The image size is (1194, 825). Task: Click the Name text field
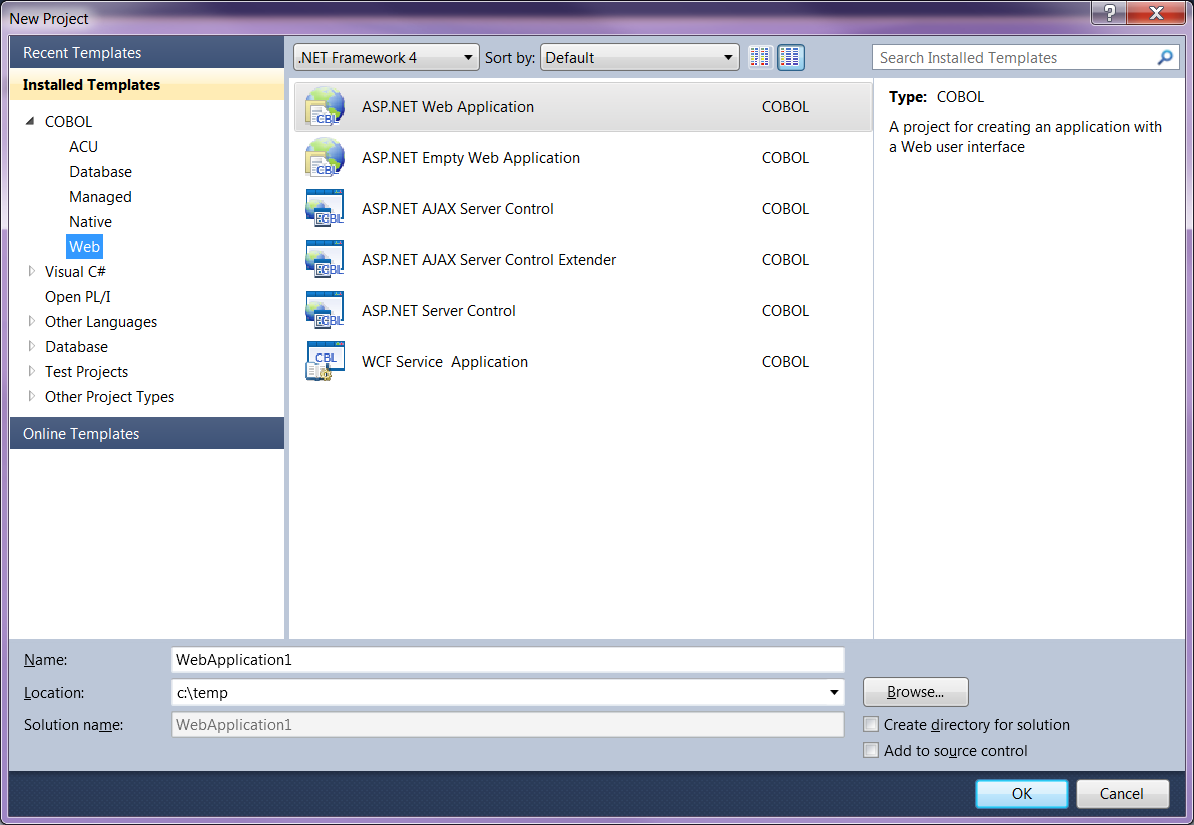pos(508,660)
